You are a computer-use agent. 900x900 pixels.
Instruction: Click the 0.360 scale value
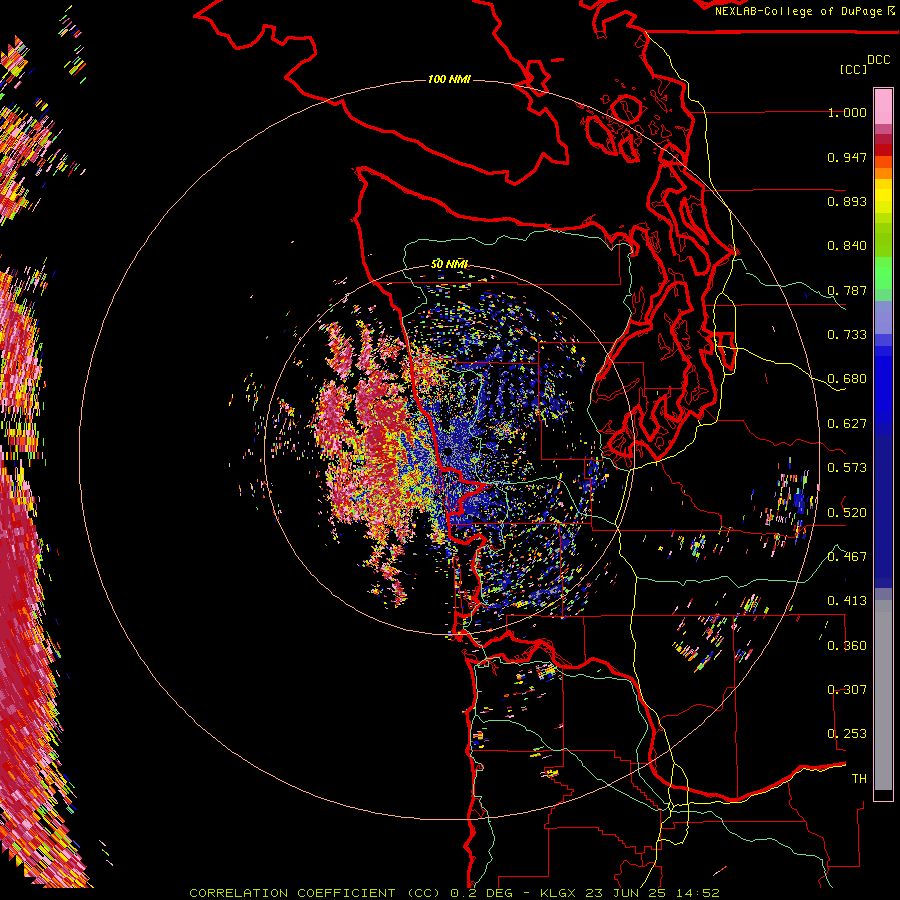coord(847,646)
